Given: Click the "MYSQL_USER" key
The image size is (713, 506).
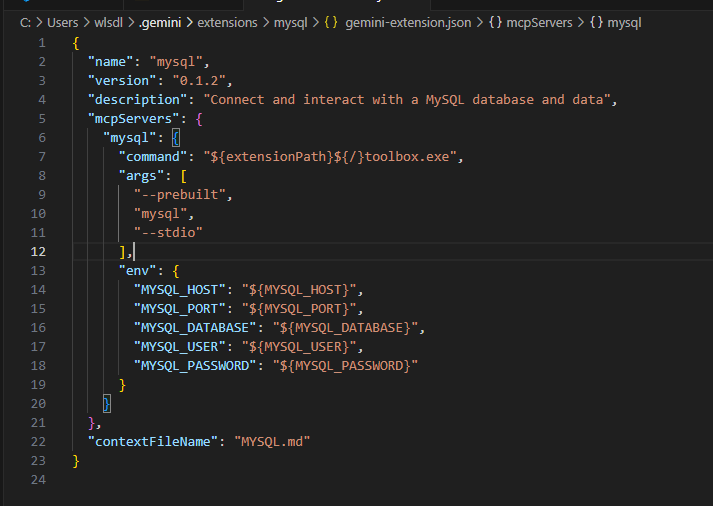Looking at the screenshot, I should pyautogui.click(x=180, y=347).
